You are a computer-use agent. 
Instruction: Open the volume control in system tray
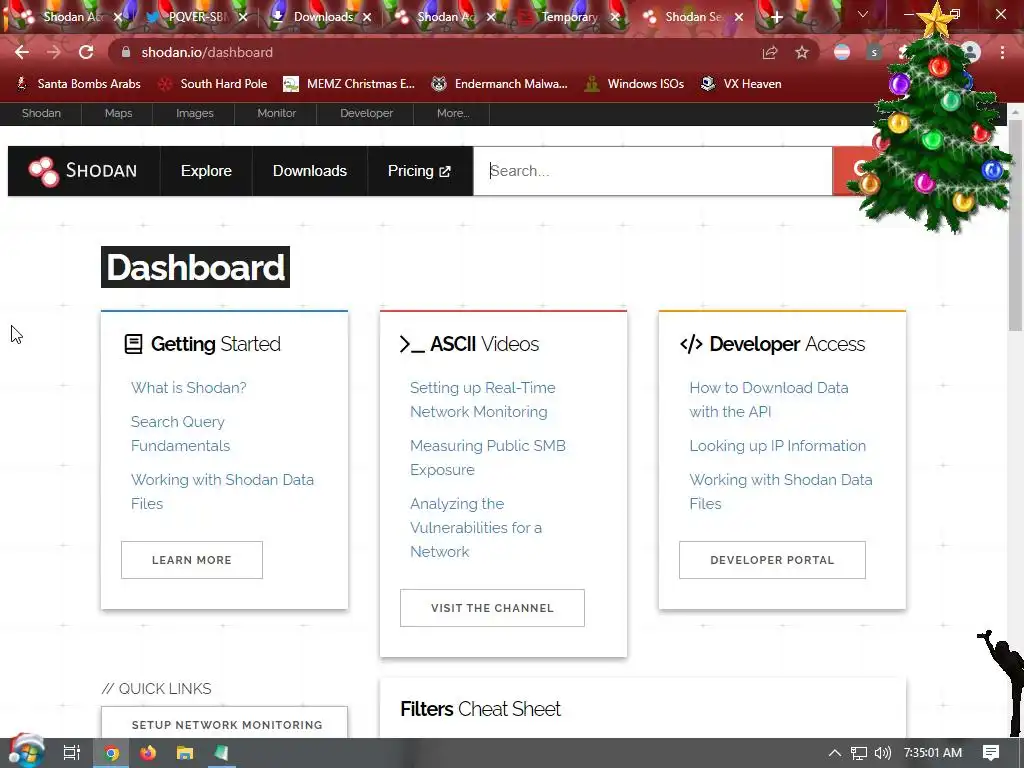click(883, 753)
